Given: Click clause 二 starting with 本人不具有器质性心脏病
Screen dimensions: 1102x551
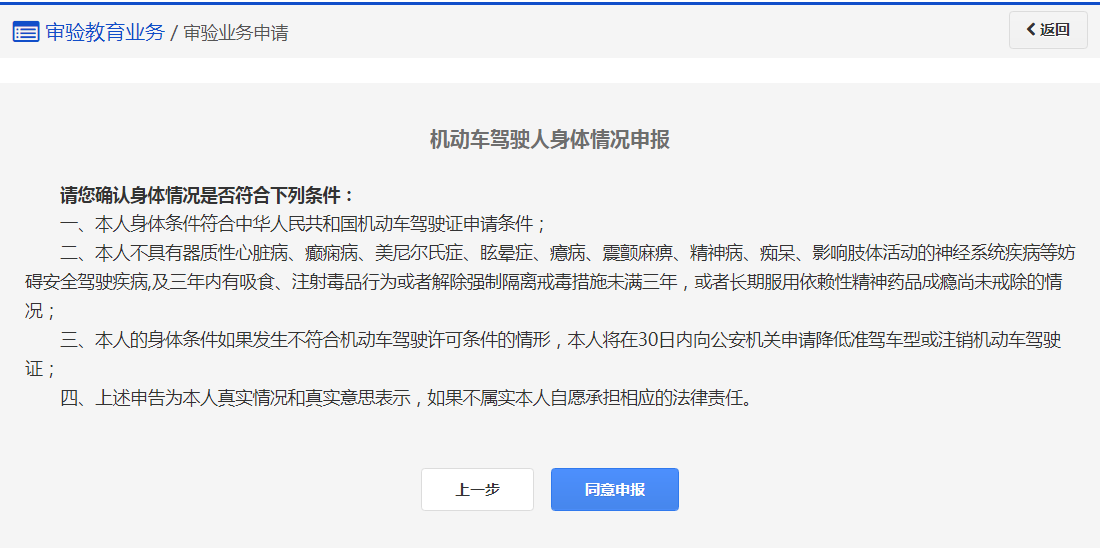Looking at the screenshot, I should click(560, 252).
